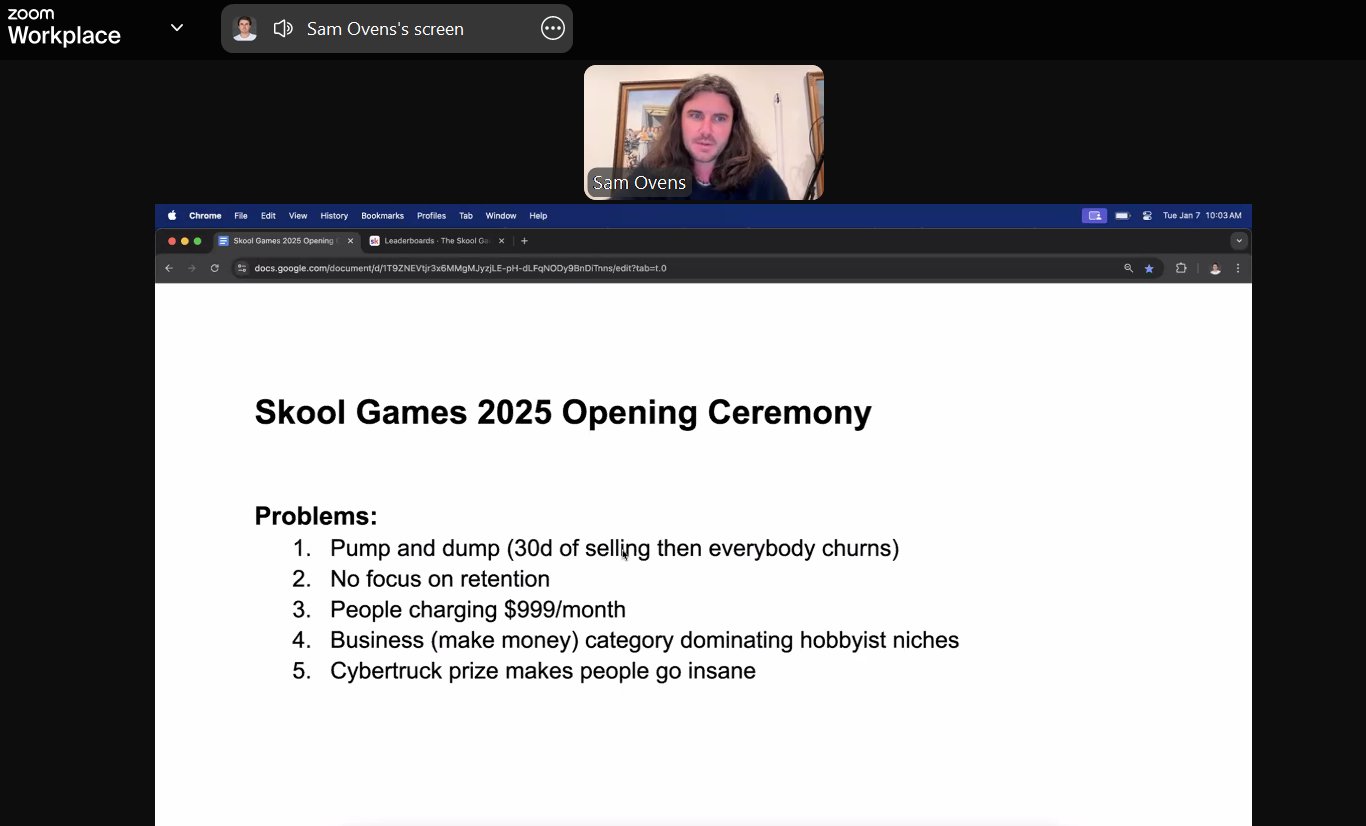This screenshot has height=826, width=1366.
Task: Open the Zoom Workplace dropdown chevron
Action: tap(177, 28)
